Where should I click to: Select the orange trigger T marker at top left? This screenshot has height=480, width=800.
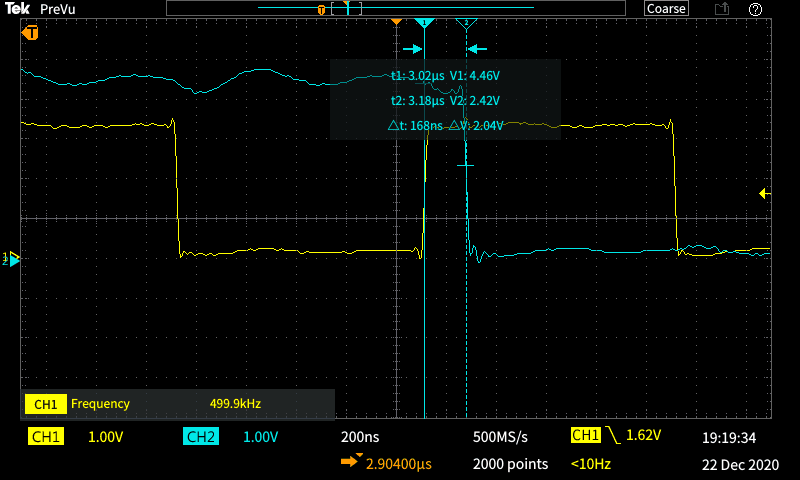(x=31, y=33)
